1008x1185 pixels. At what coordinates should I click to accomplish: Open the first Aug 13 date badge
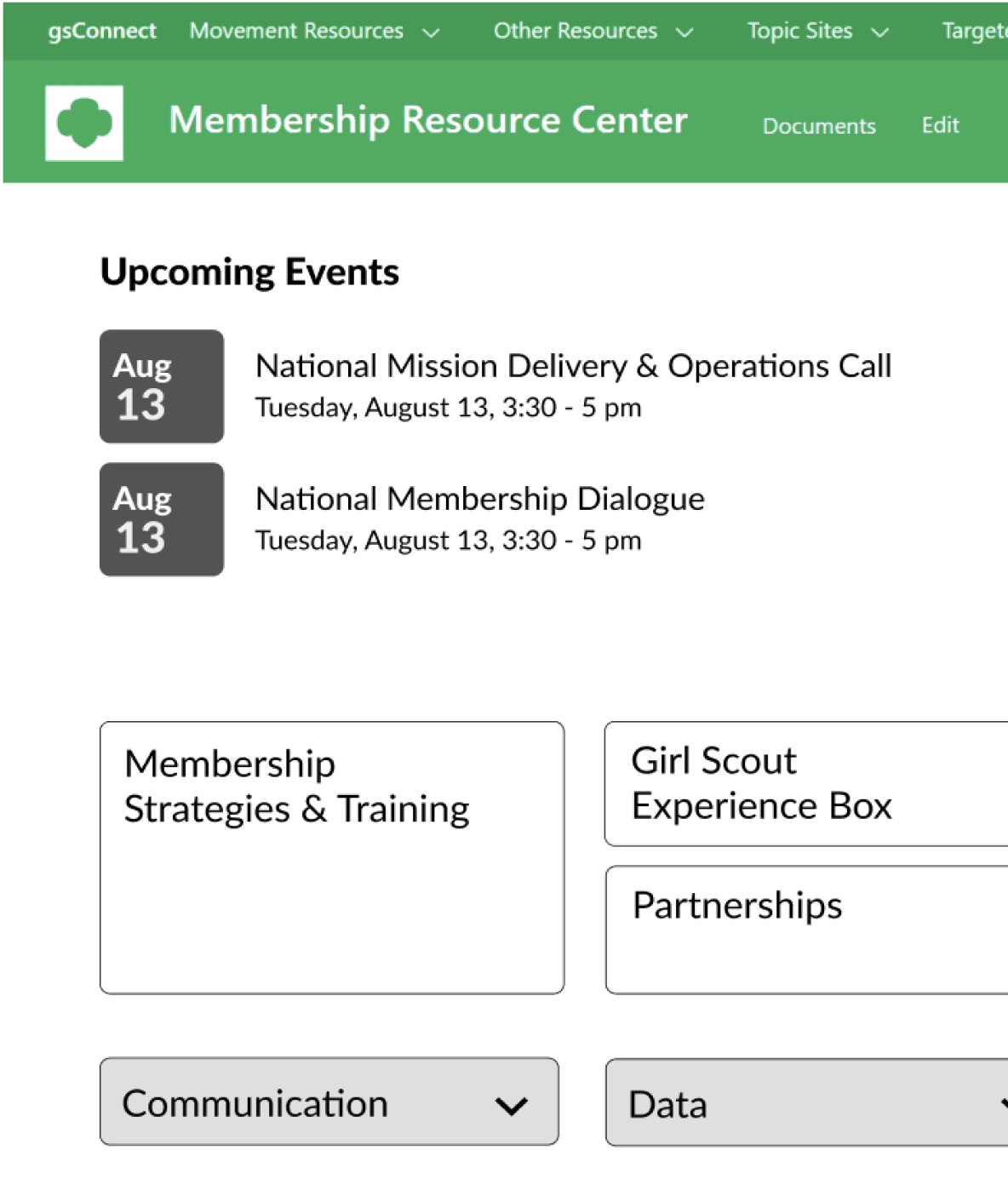[162, 386]
